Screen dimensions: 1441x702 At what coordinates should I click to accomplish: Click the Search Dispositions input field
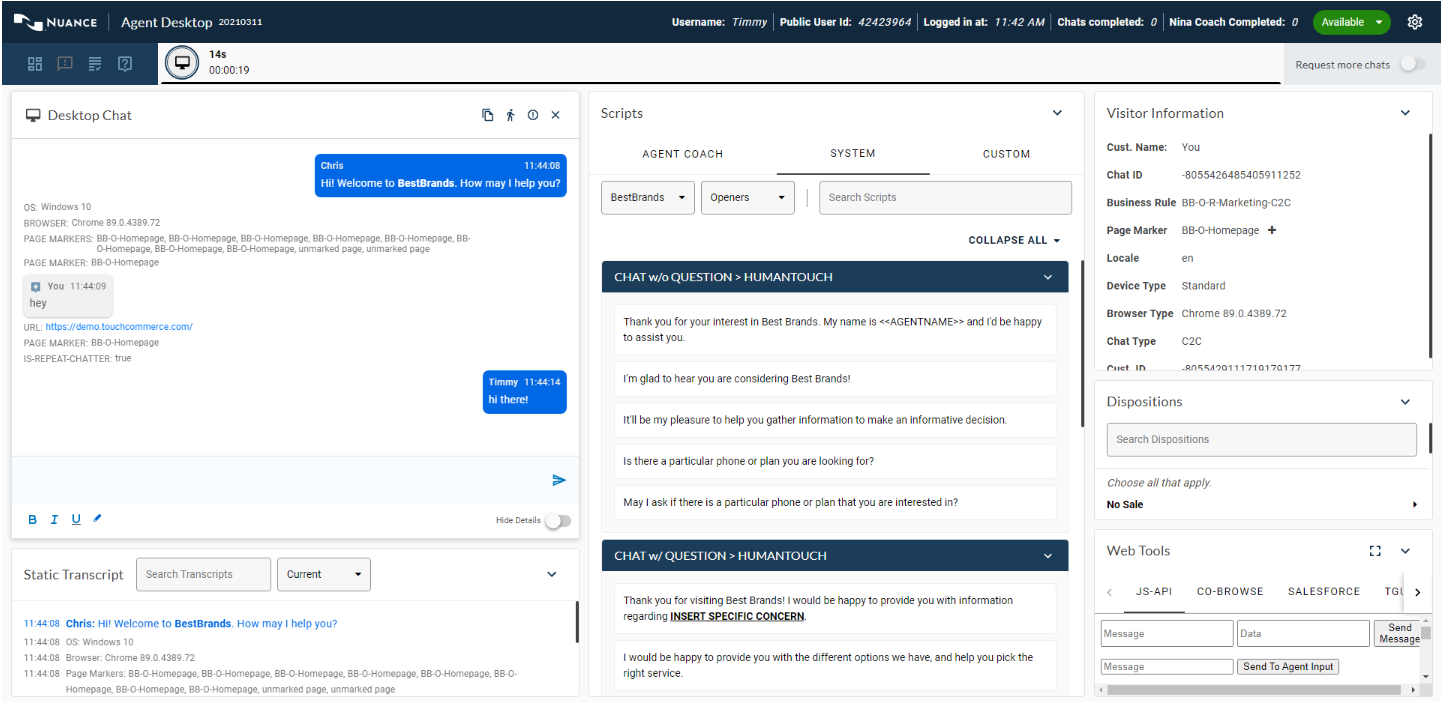(x=1261, y=439)
